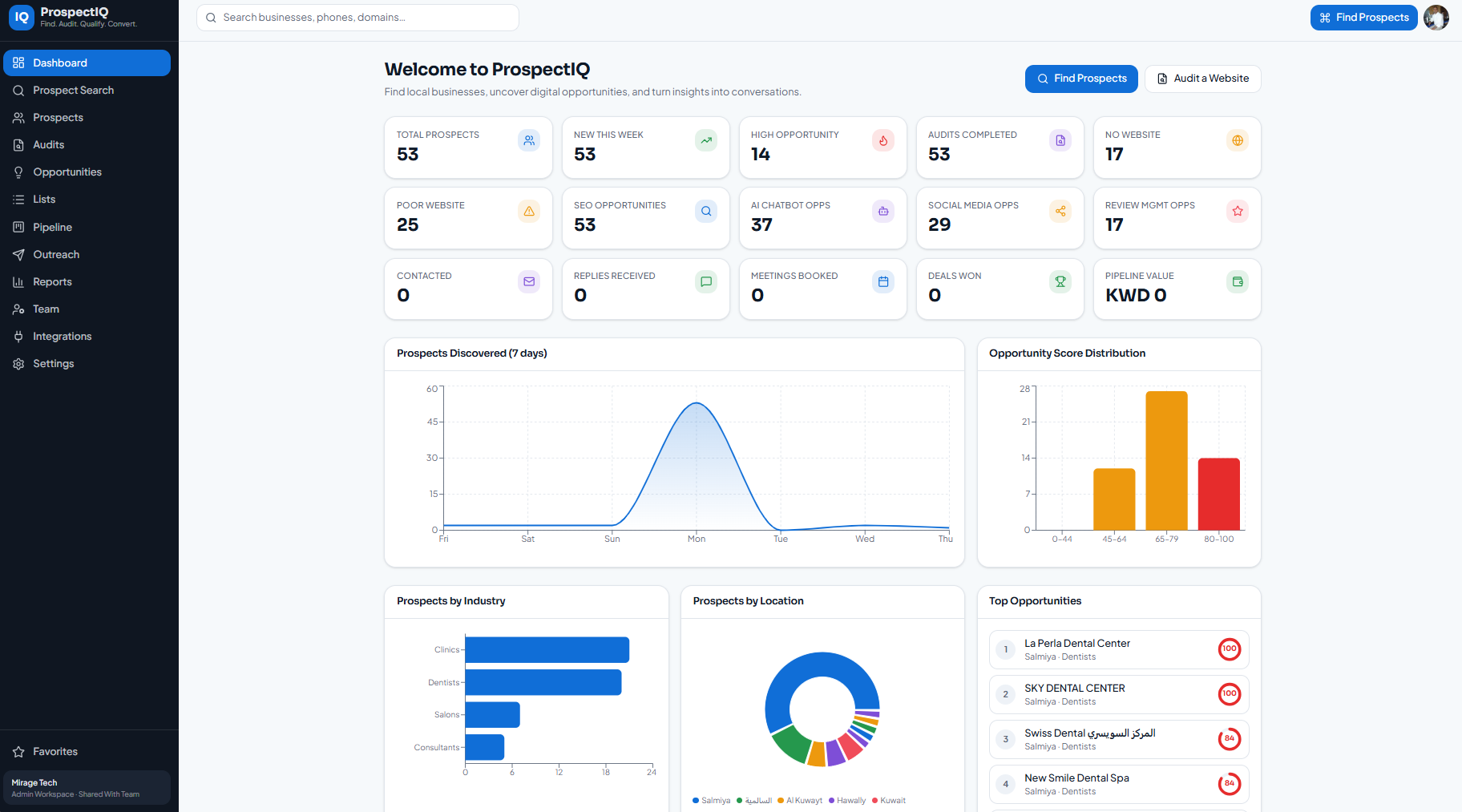
Task: Click the New This Week trend icon
Action: pyautogui.click(x=706, y=140)
